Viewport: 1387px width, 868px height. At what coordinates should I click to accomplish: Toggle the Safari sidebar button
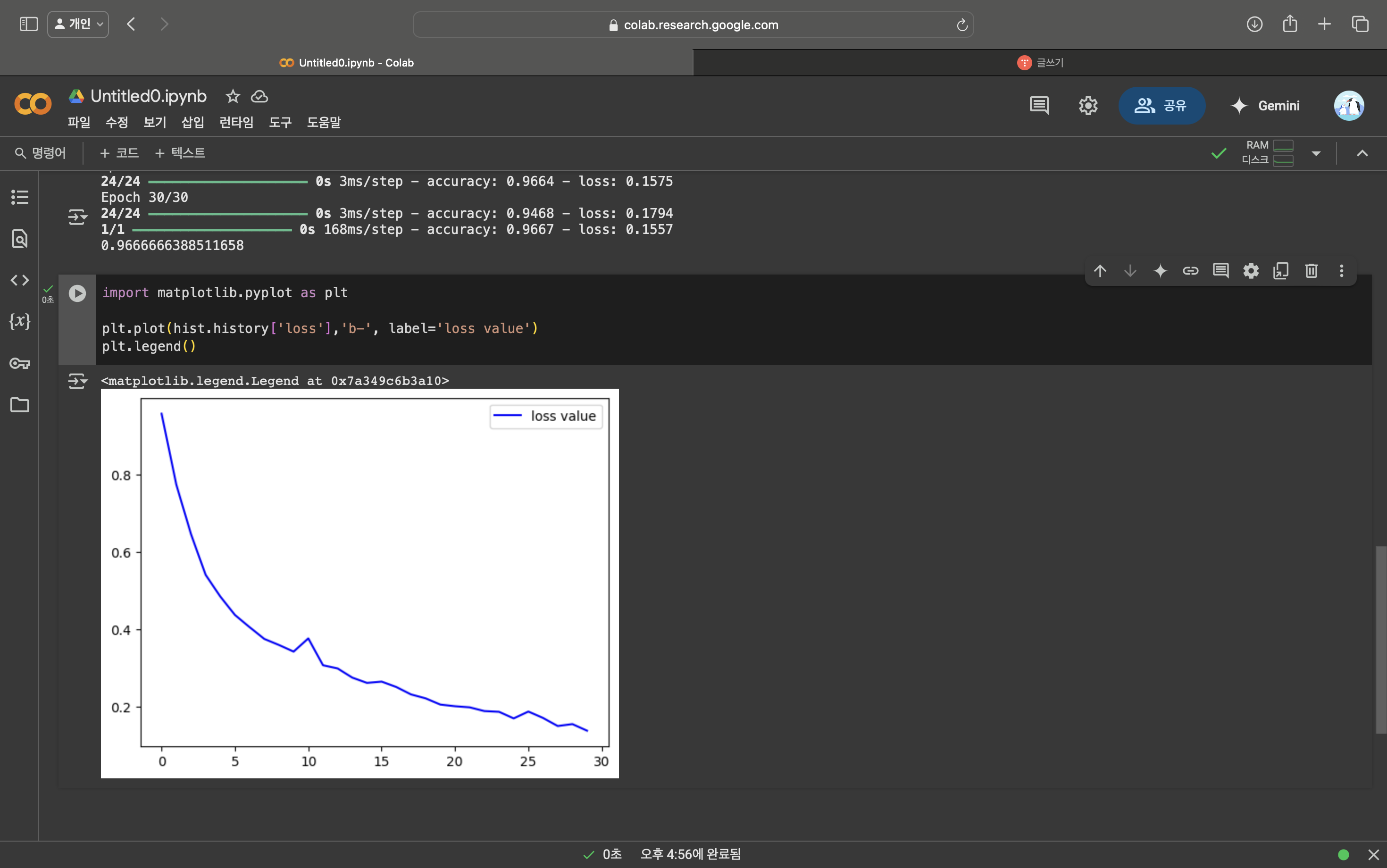tap(28, 24)
